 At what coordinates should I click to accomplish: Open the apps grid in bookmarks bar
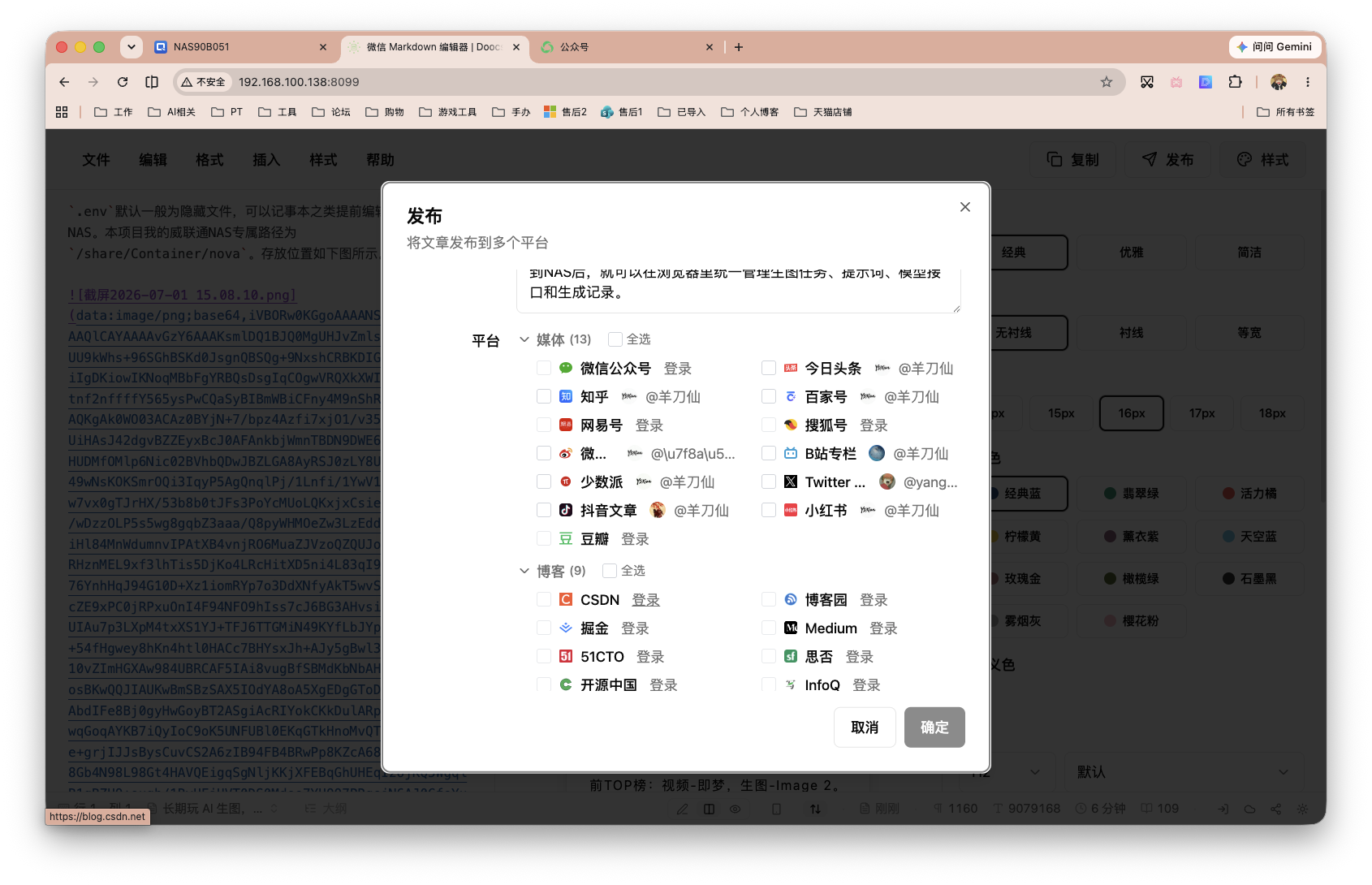[62, 112]
